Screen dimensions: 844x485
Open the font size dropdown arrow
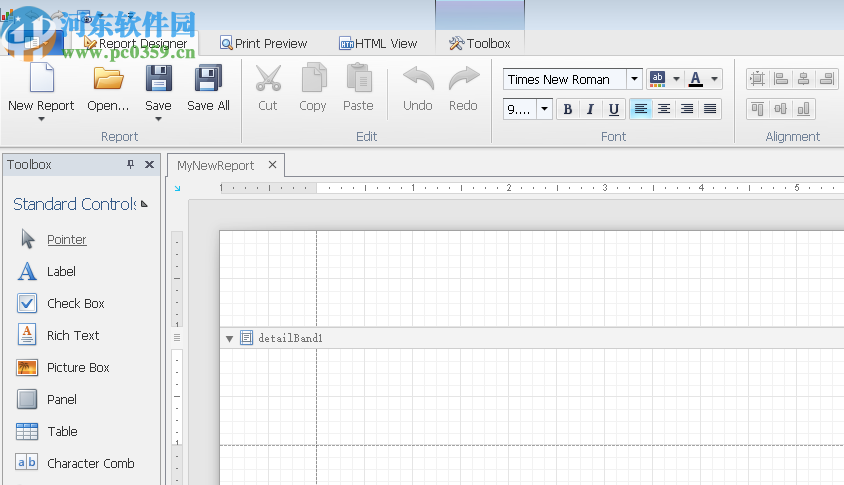[544, 109]
